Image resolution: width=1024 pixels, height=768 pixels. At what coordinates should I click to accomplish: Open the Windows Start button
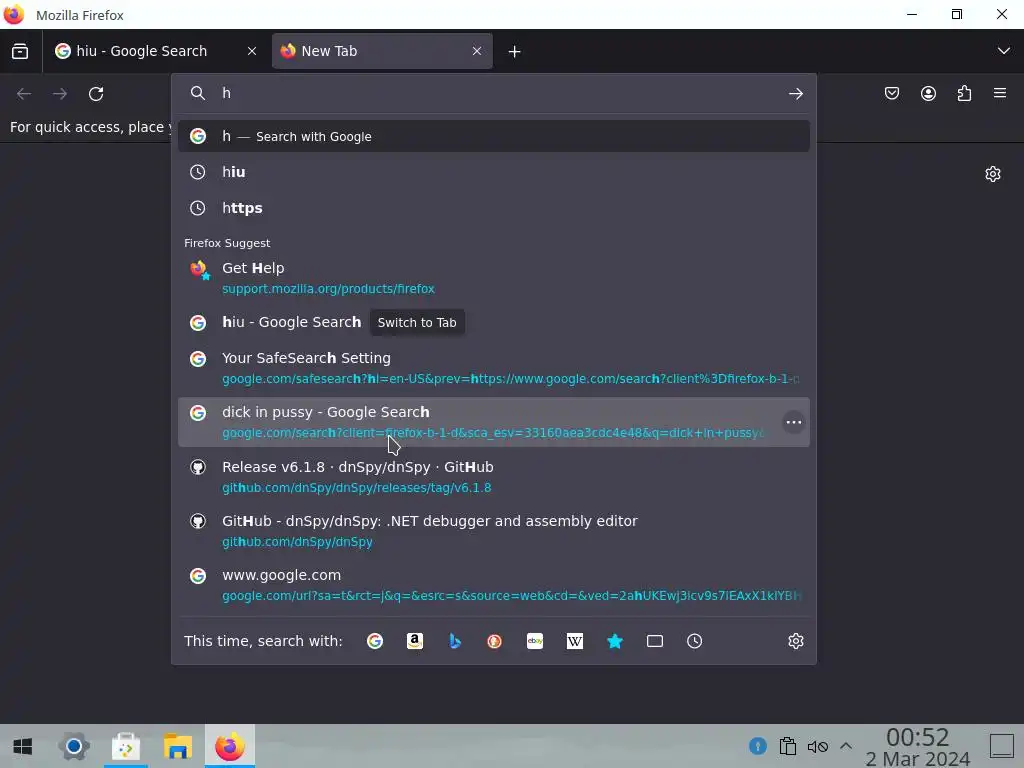pyautogui.click(x=23, y=746)
